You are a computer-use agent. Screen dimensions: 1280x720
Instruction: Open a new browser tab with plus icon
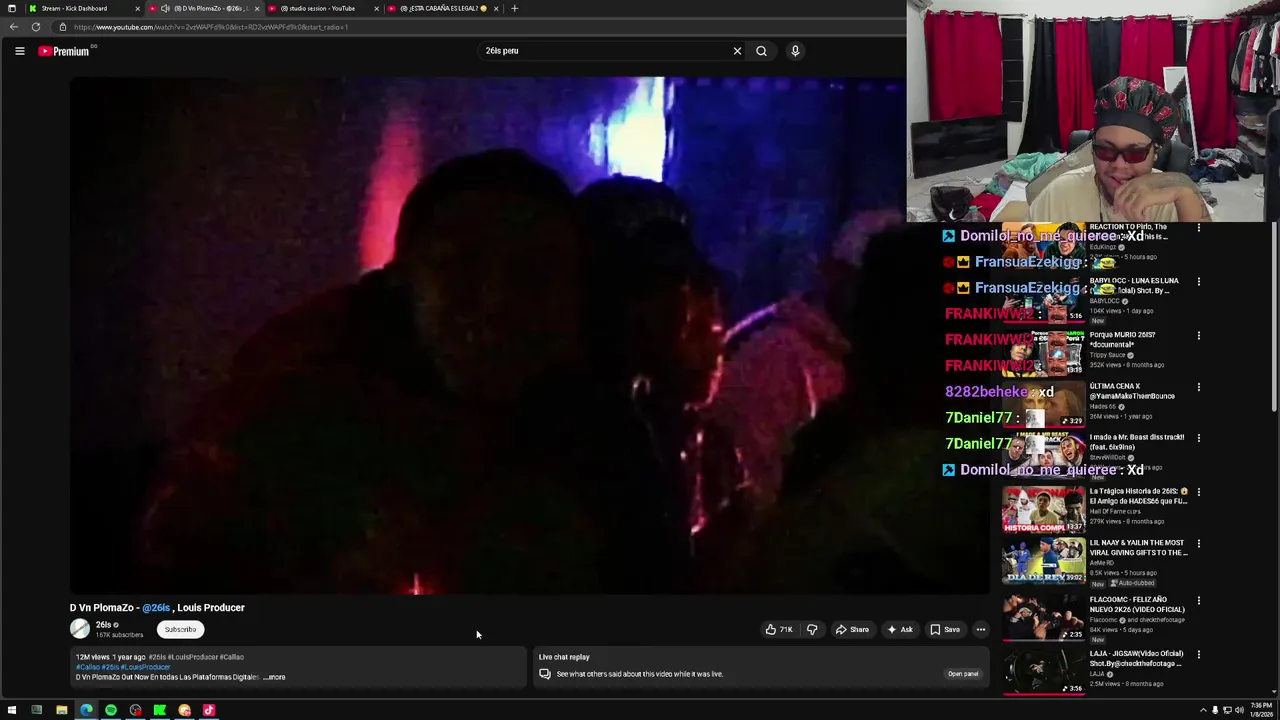pyautogui.click(x=514, y=8)
